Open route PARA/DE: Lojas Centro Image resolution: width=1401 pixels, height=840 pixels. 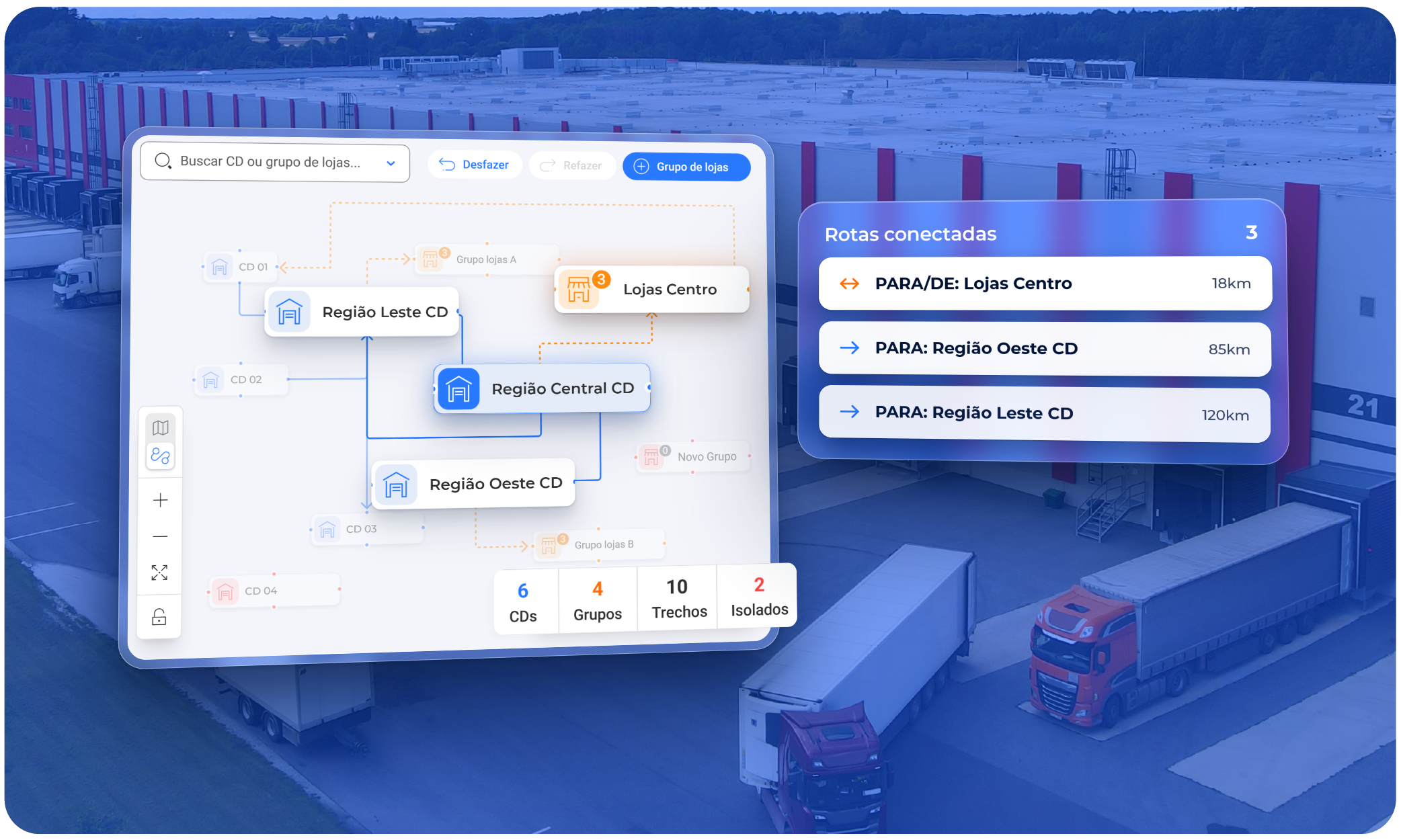(1045, 284)
